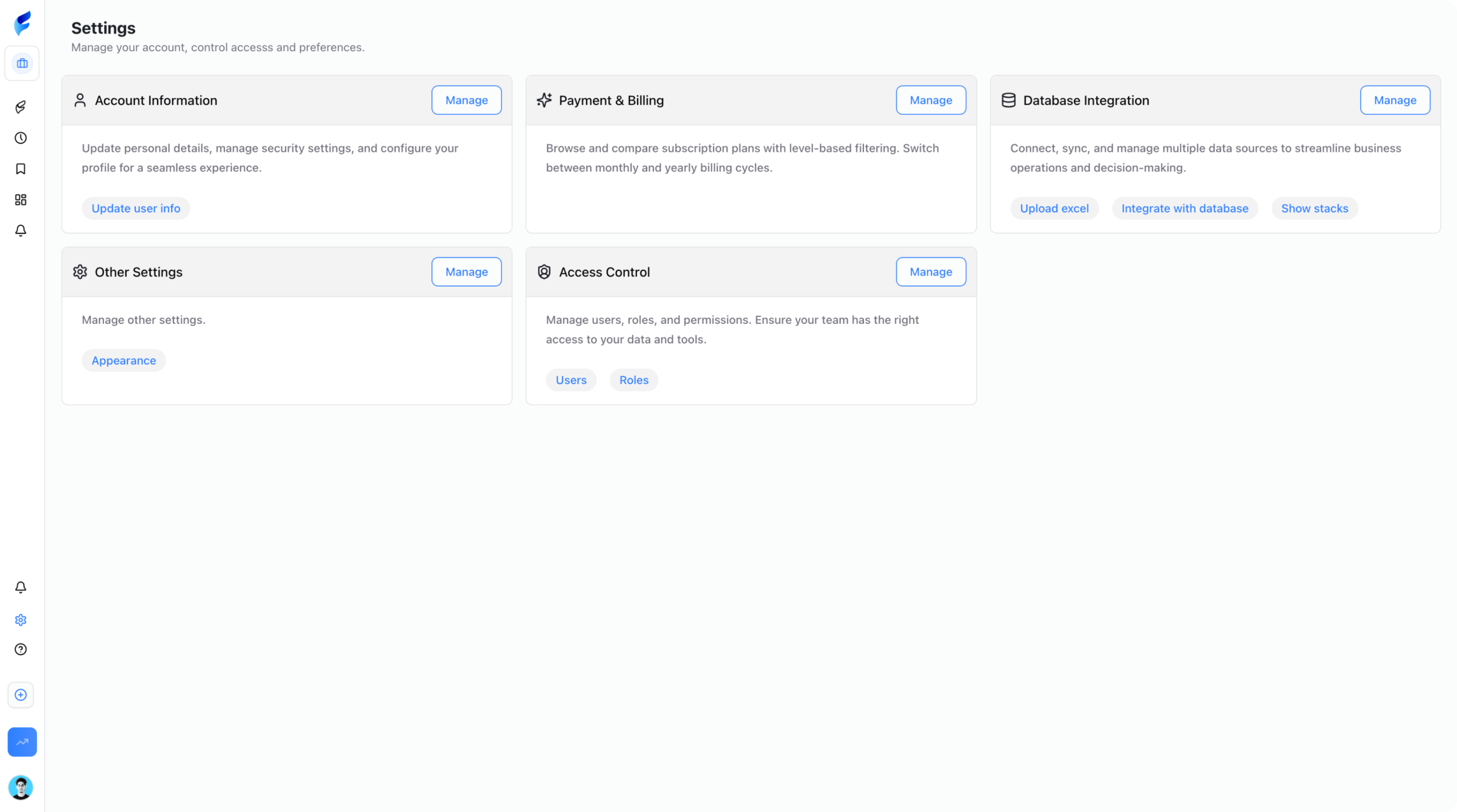Select the blue settings gear icon

point(21,620)
